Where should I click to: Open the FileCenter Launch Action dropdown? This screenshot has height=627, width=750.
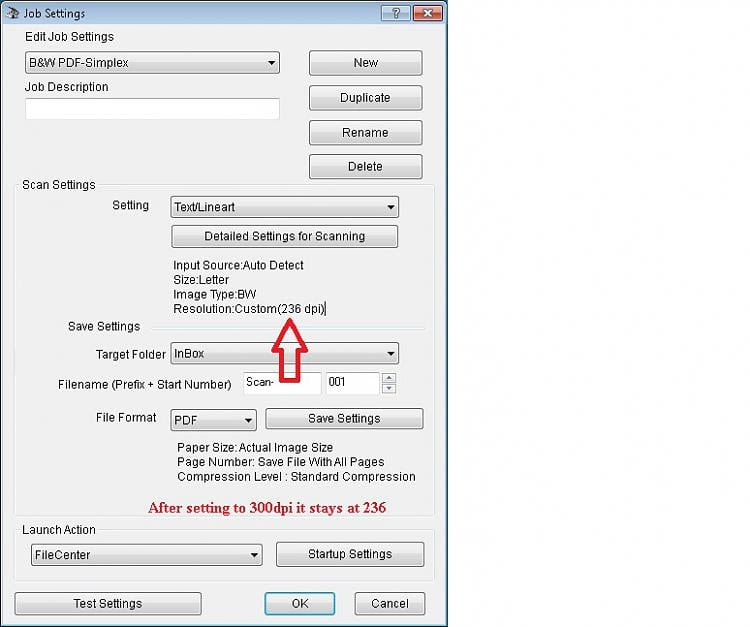[147, 555]
